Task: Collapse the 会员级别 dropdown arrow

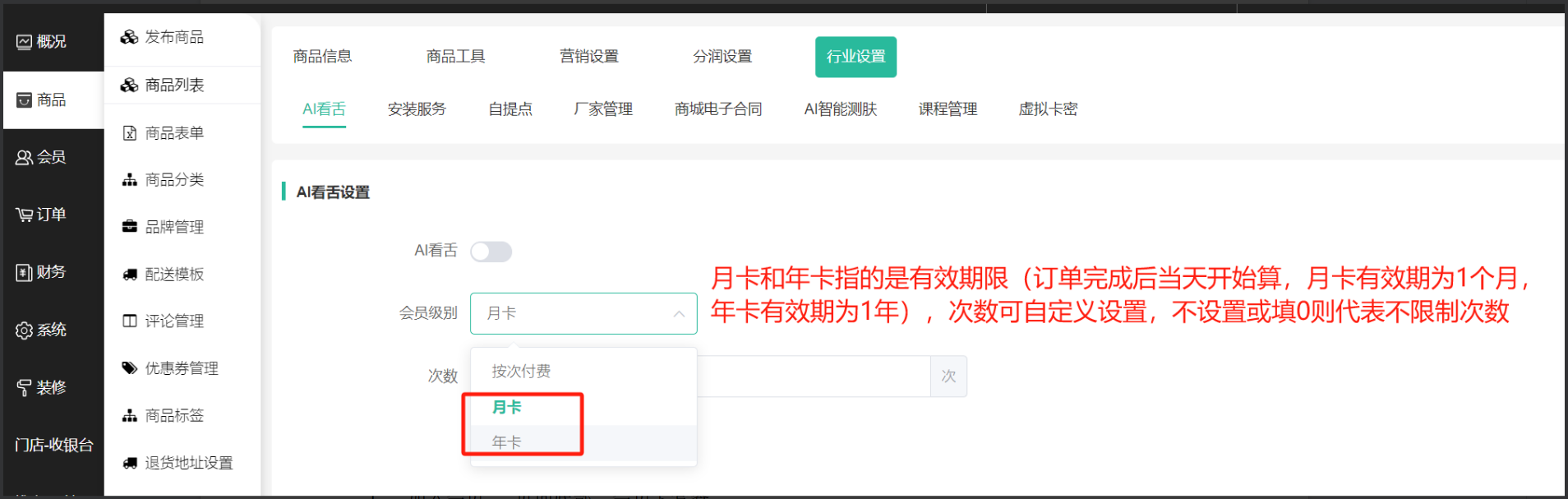Action: coord(679,314)
